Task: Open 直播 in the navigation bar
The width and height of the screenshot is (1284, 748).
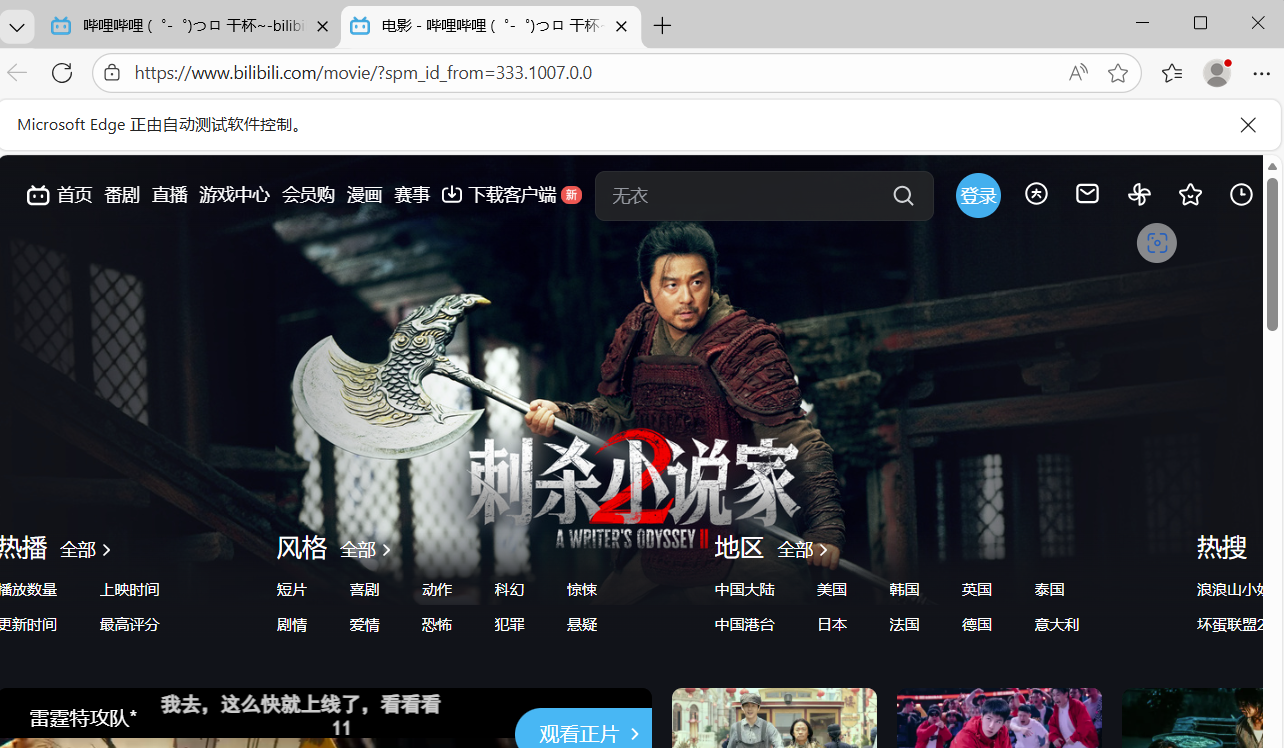Action: (x=170, y=195)
